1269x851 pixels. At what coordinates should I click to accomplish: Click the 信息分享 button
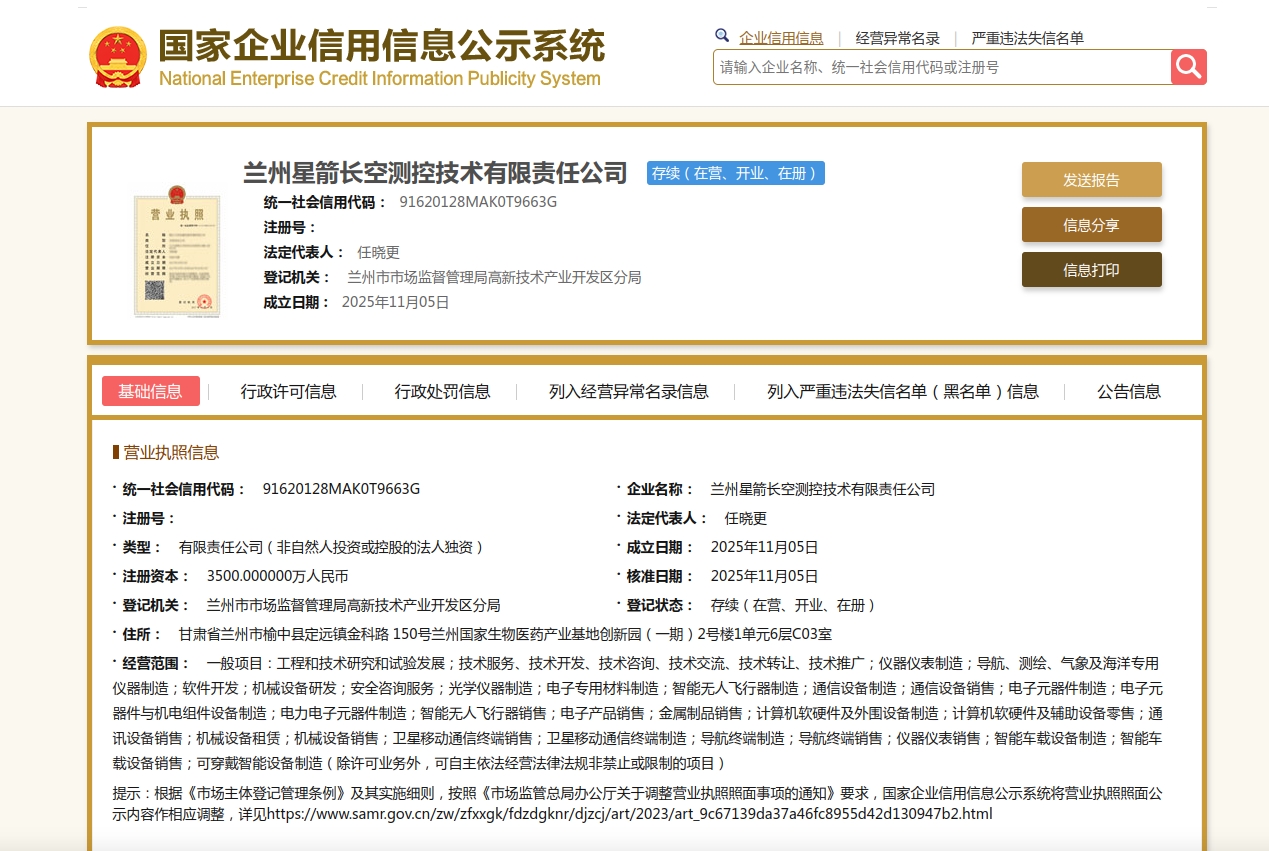[x=1091, y=225]
